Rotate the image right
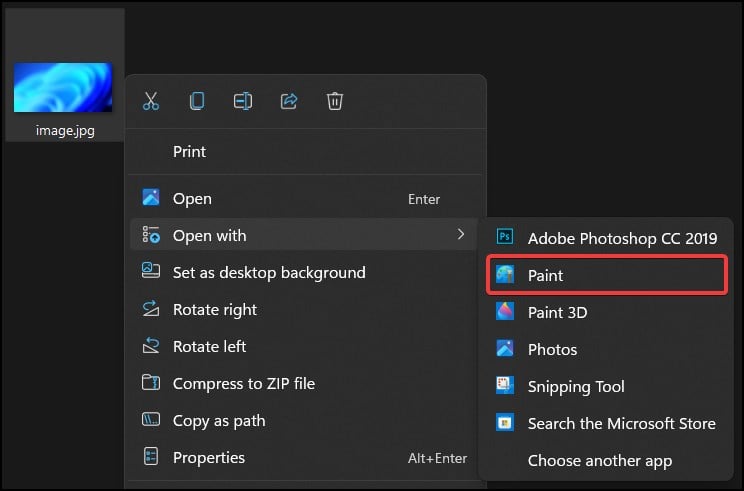744x491 pixels. 215,309
